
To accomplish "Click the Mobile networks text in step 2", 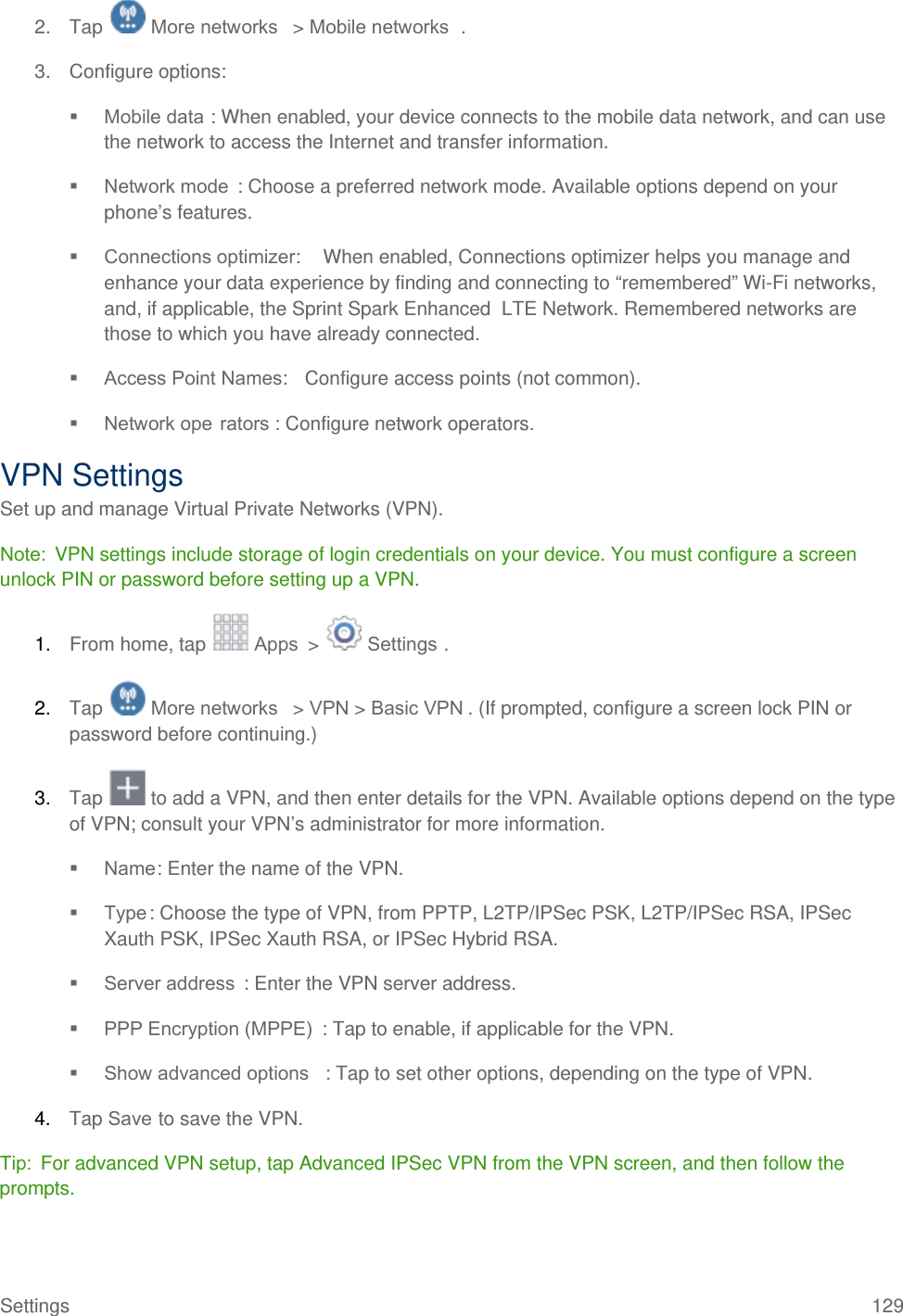I will (379, 27).
